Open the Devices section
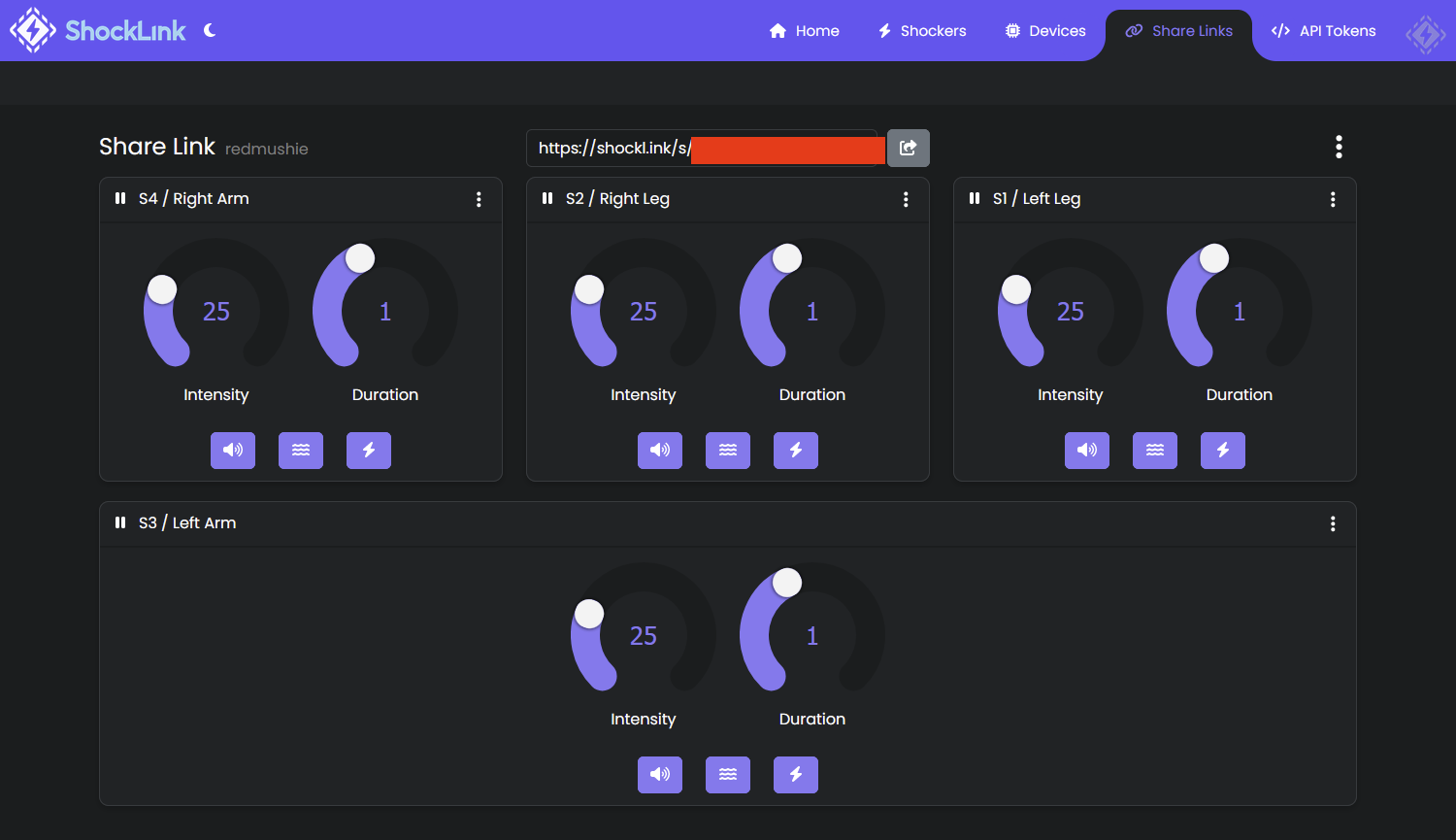The height and width of the screenshot is (840, 1456). pyautogui.click(x=1045, y=30)
